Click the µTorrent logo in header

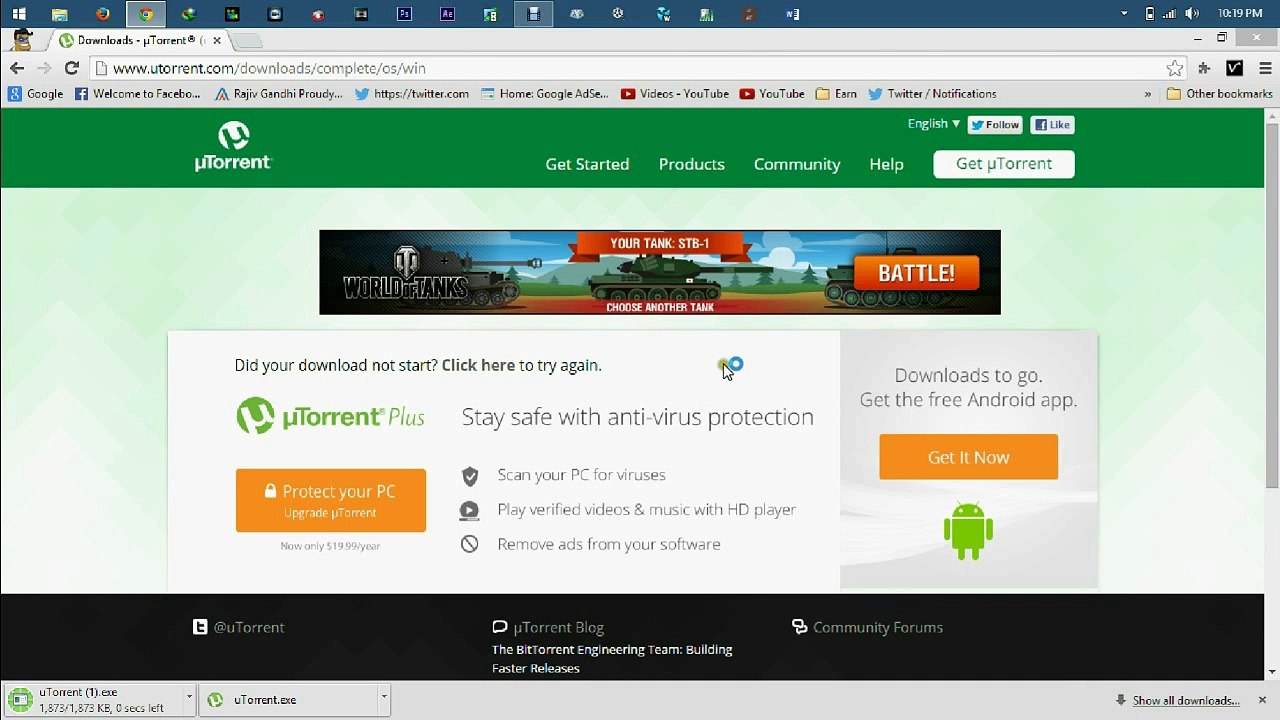pyautogui.click(x=233, y=147)
